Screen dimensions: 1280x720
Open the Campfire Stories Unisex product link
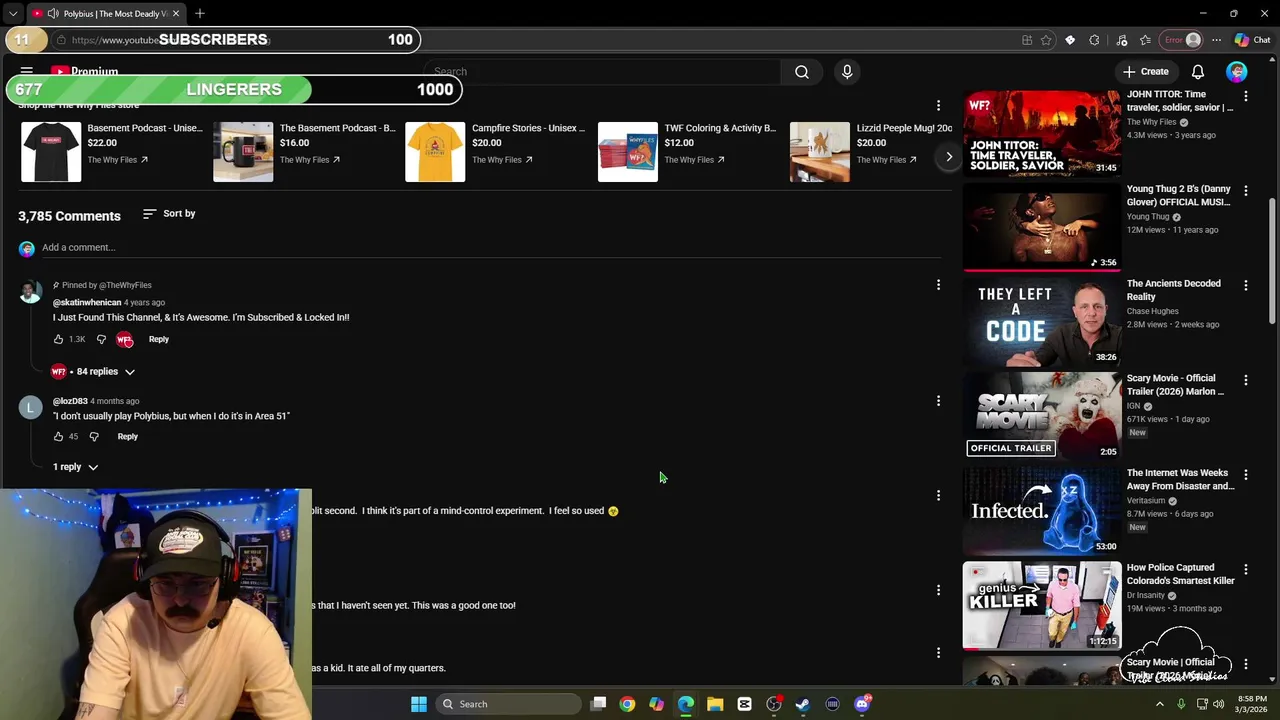coord(528,129)
